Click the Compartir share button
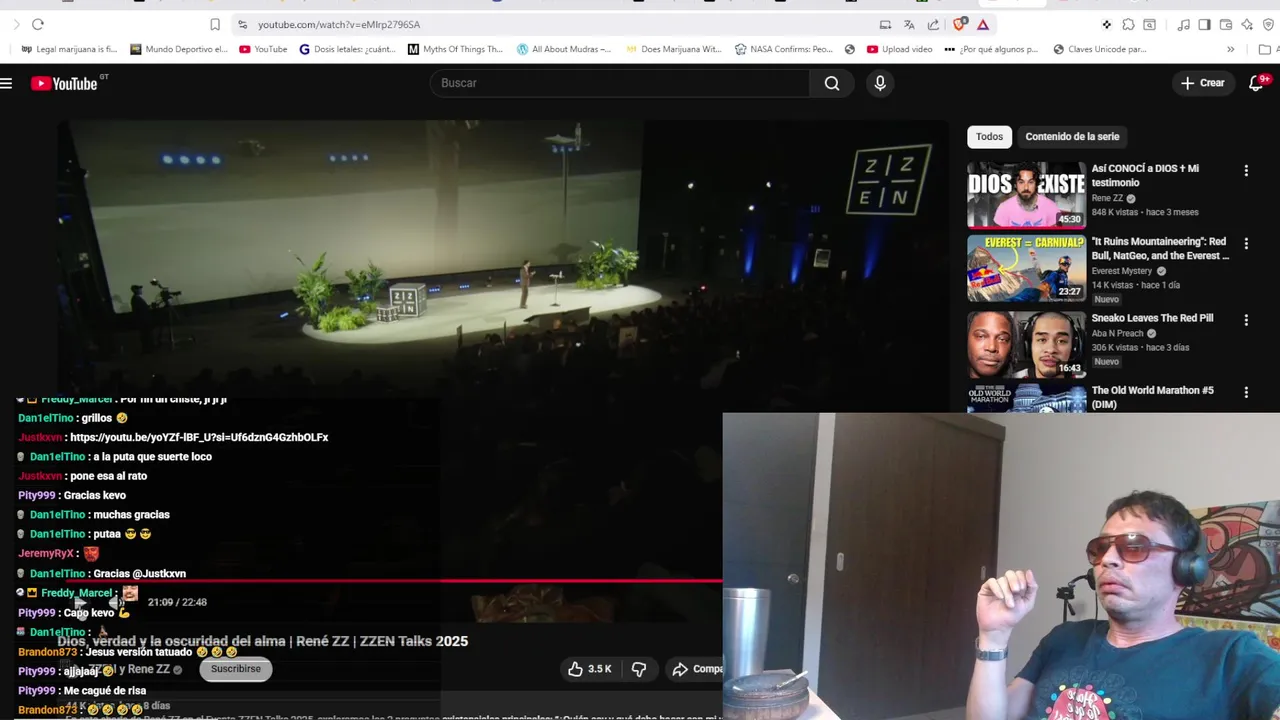This screenshot has width=1280, height=720. (697, 669)
